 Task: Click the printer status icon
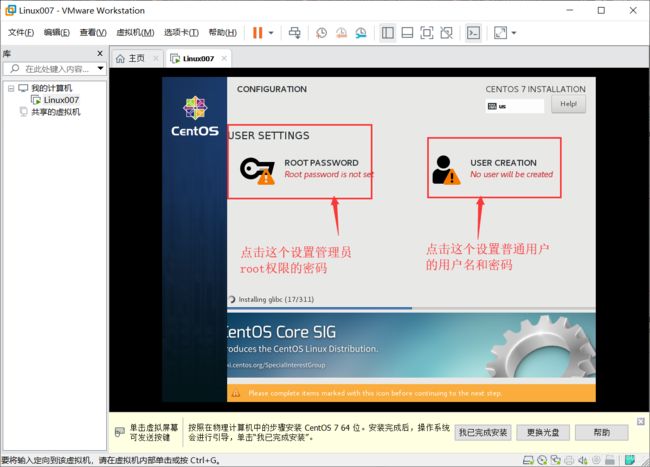click(569, 460)
